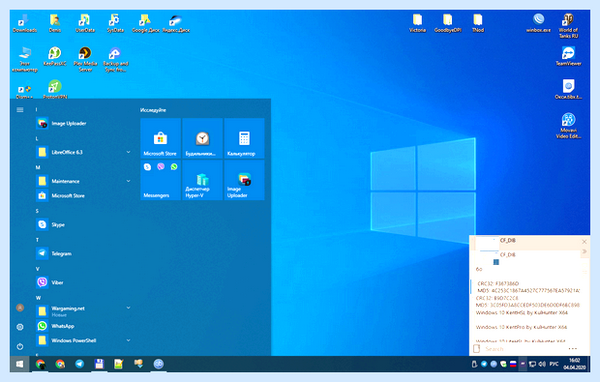Screen dimensions: 600x382
Task: Open the Image Uploader tile
Action: point(244,180)
